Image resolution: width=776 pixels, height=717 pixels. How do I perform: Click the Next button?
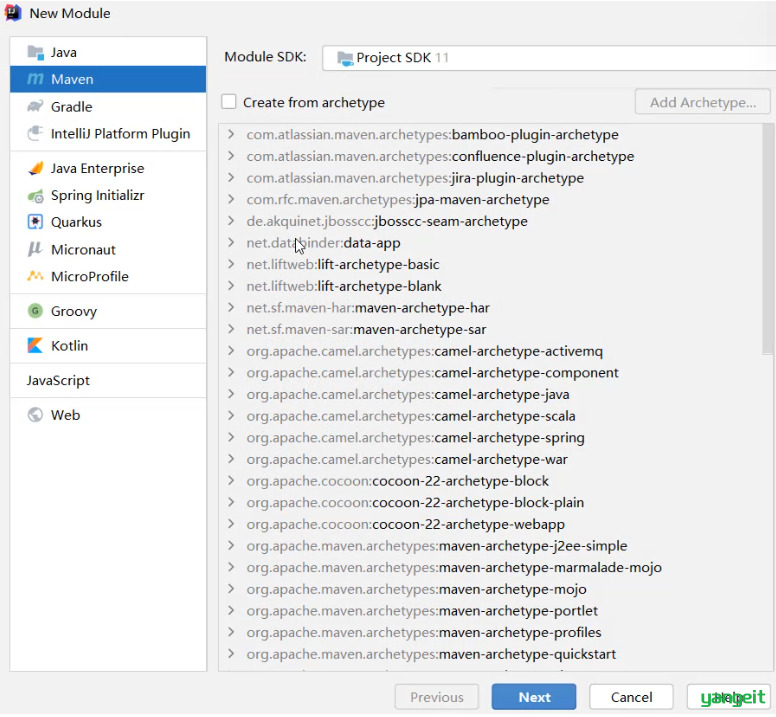click(534, 697)
